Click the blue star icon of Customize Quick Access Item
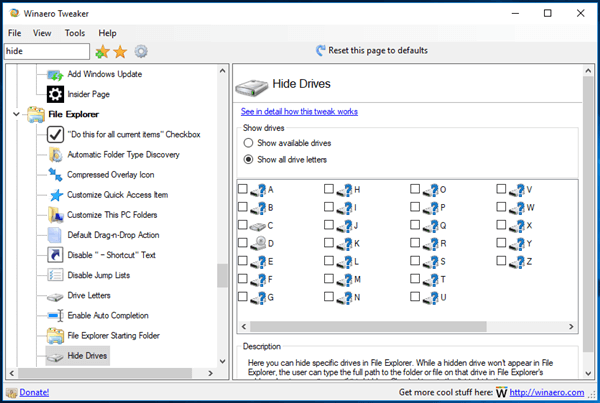 coord(56,195)
